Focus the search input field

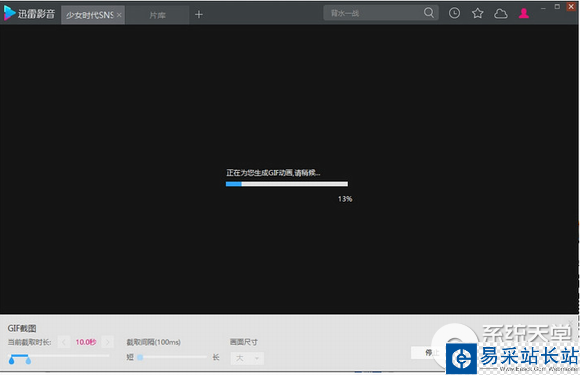tap(373, 13)
